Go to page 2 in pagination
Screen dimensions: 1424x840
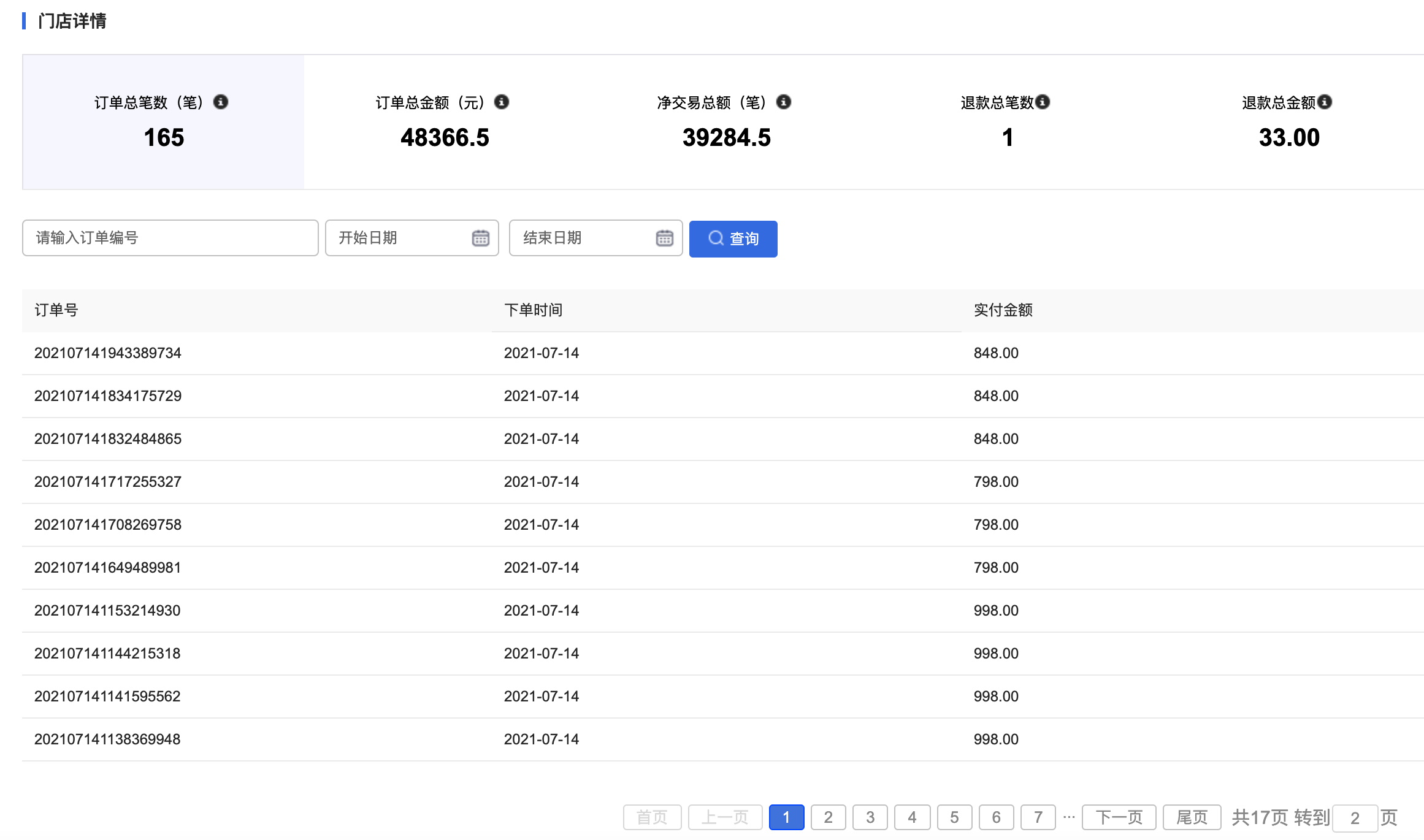[x=828, y=817]
